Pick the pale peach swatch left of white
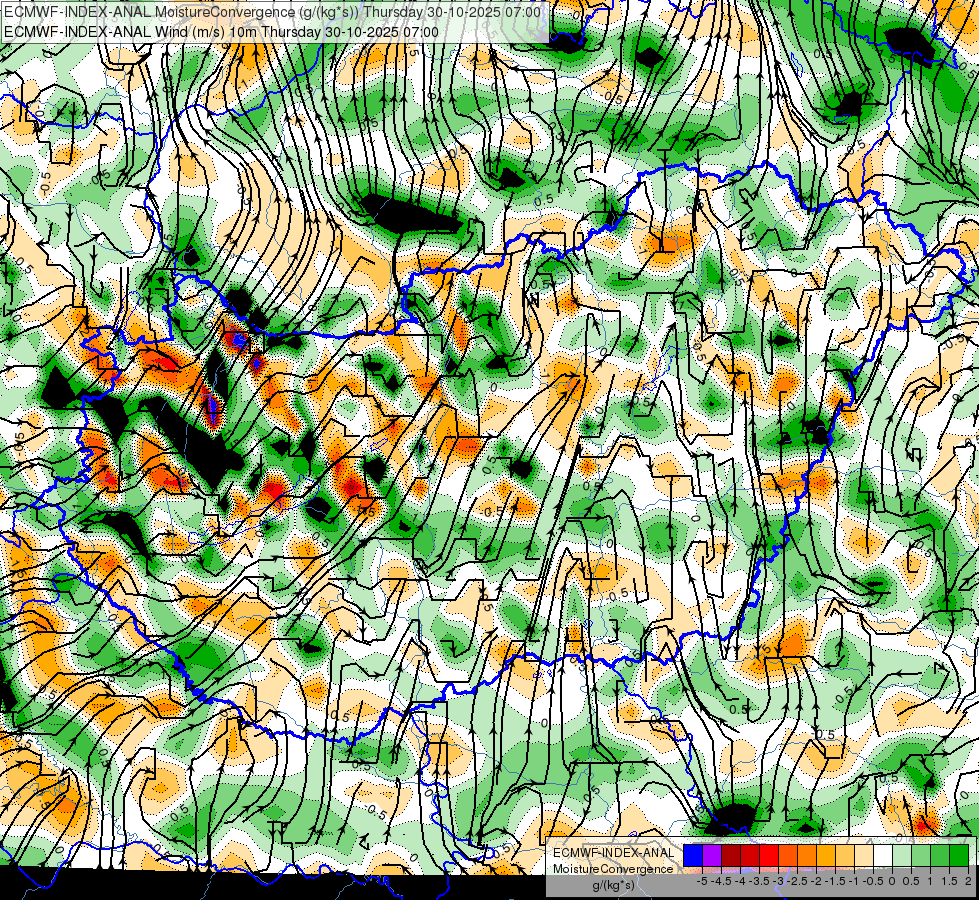The height and width of the screenshot is (900, 979). (864, 856)
